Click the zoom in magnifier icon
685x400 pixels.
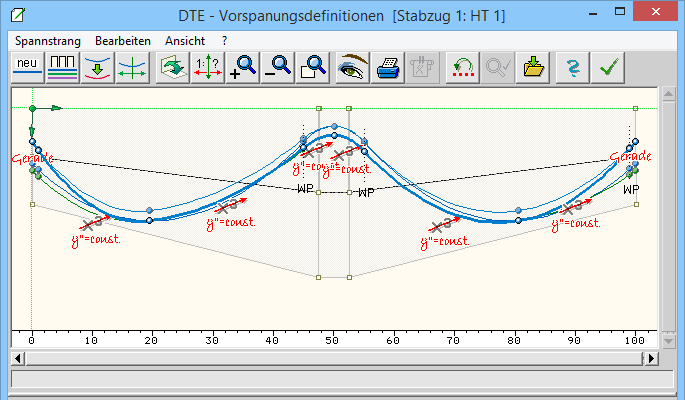point(242,67)
